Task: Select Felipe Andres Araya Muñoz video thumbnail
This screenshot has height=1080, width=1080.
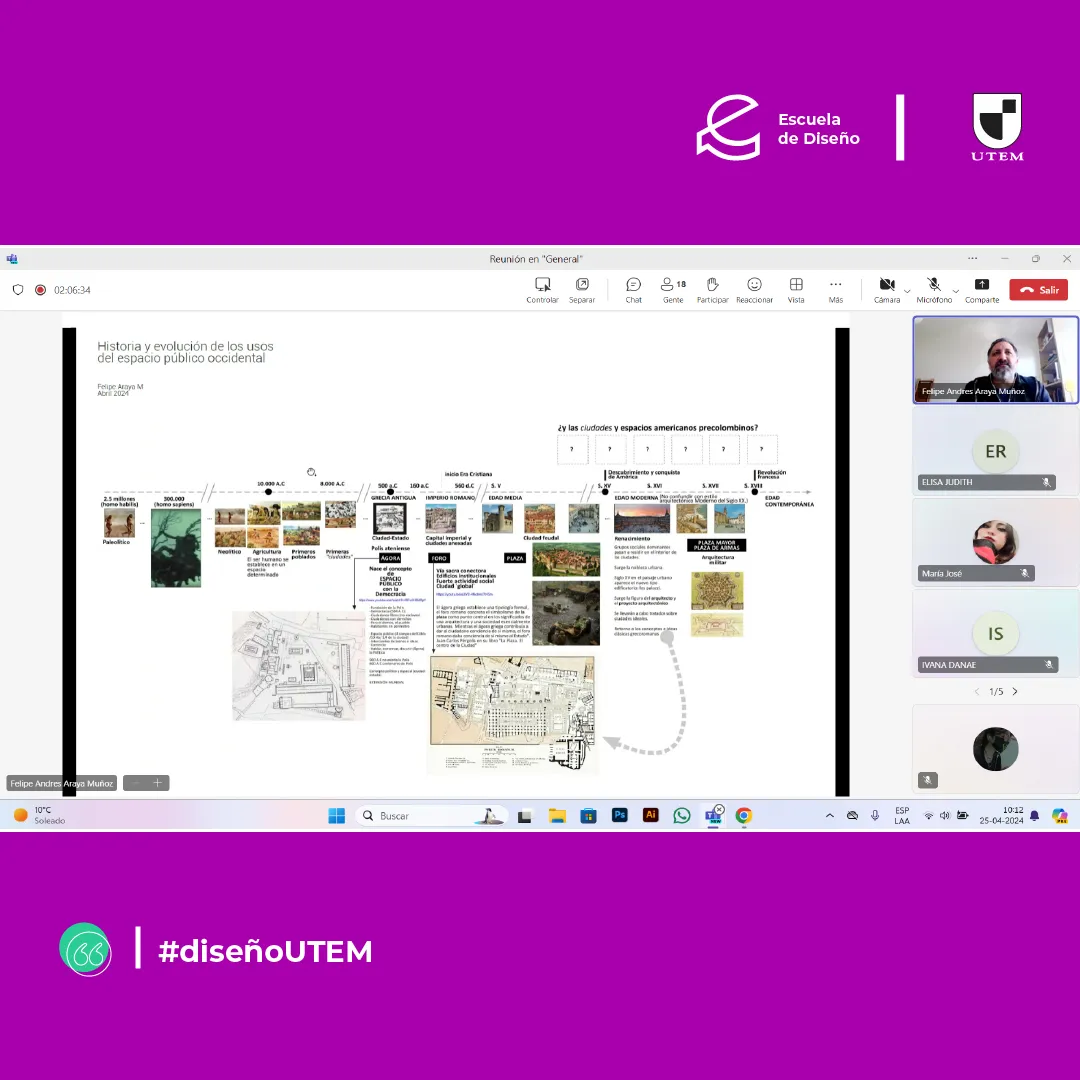Action: pos(995,360)
